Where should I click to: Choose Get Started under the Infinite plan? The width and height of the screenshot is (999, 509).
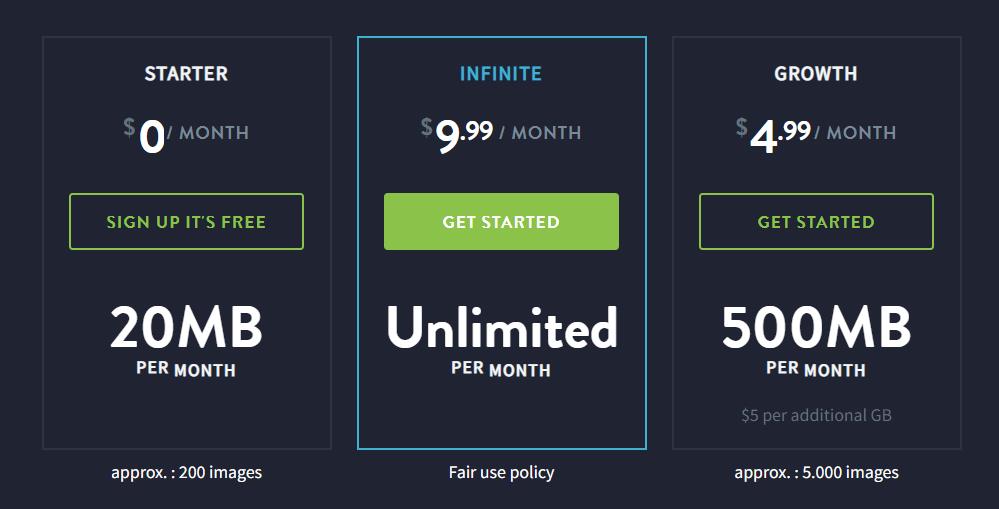point(501,222)
